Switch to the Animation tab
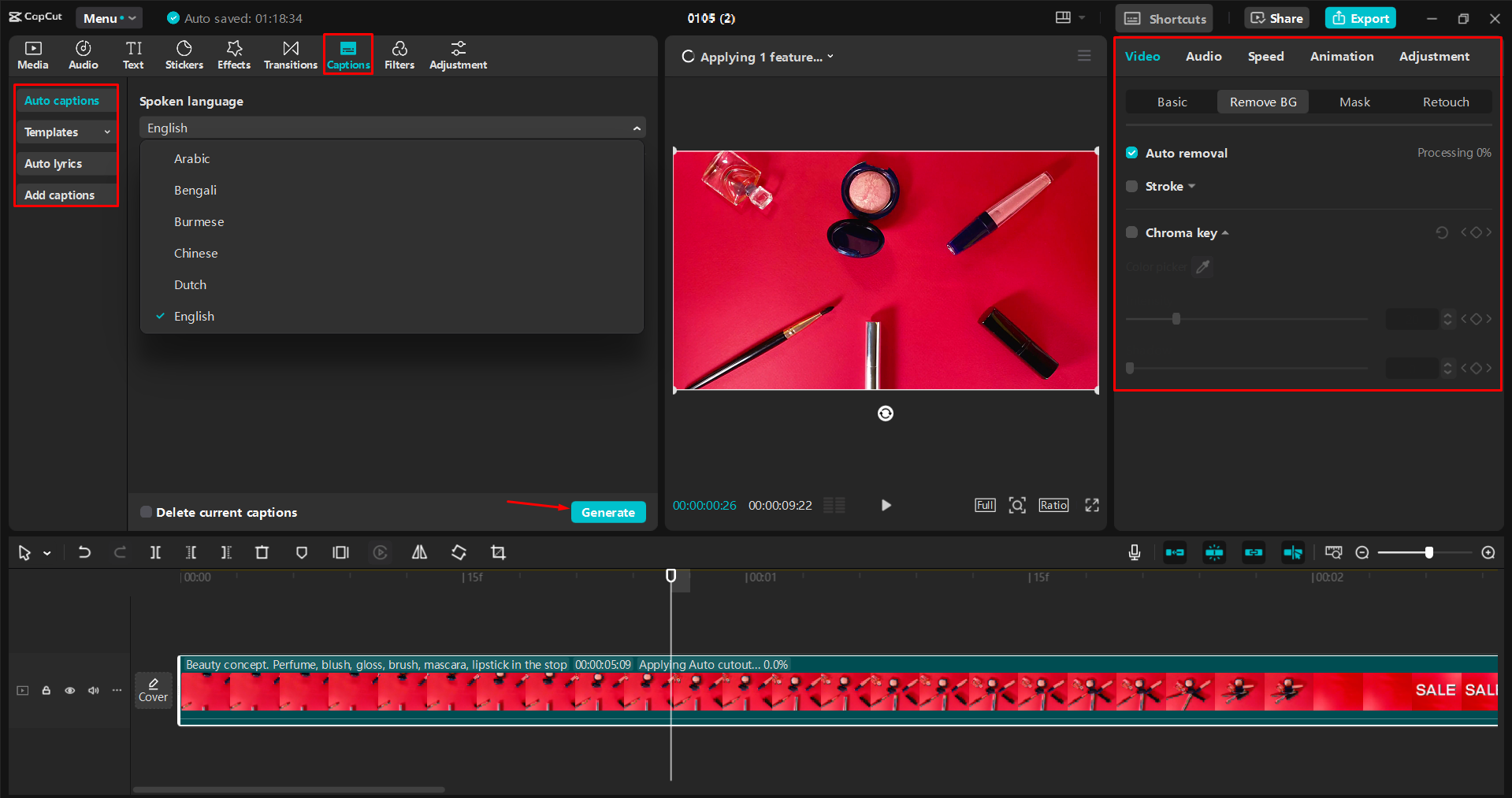This screenshot has width=1512, height=798. coord(1341,57)
